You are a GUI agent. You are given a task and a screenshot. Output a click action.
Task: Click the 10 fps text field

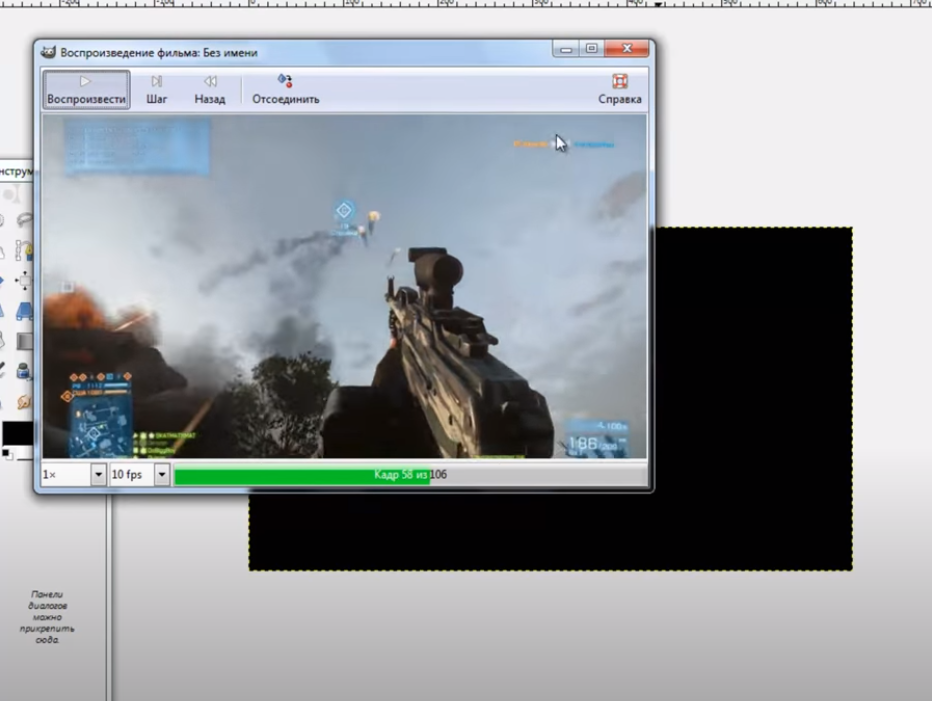point(132,474)
